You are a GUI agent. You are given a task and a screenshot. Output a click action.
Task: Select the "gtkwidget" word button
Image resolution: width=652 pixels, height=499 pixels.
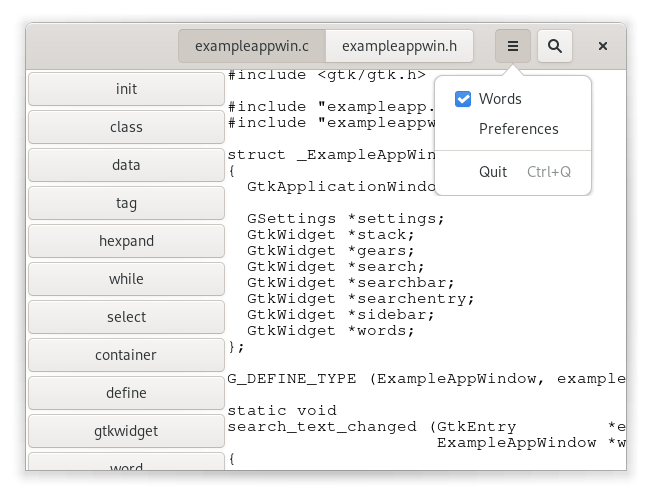126,431
